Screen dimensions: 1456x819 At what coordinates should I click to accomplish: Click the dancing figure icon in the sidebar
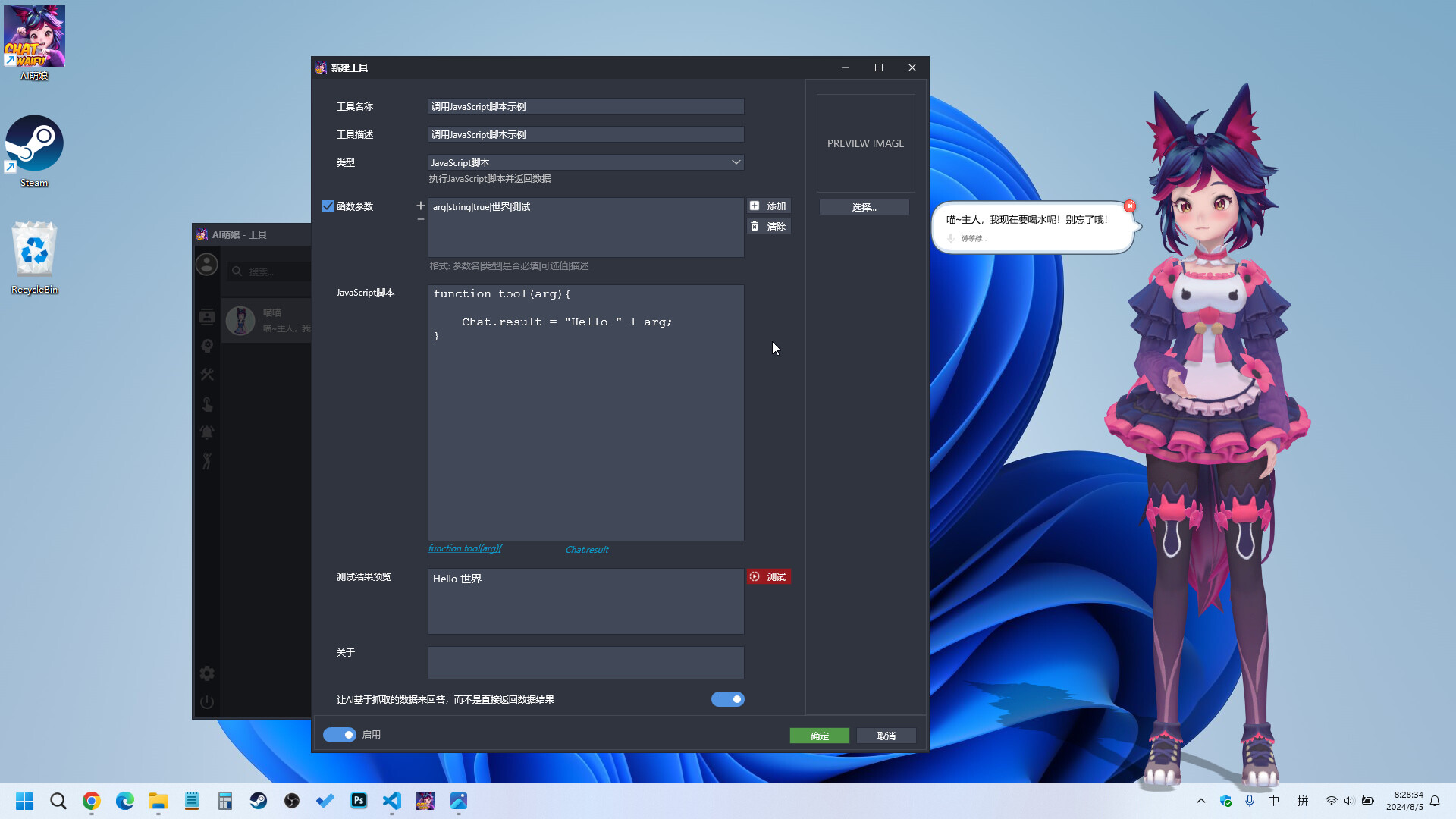[x=206, y=460]
